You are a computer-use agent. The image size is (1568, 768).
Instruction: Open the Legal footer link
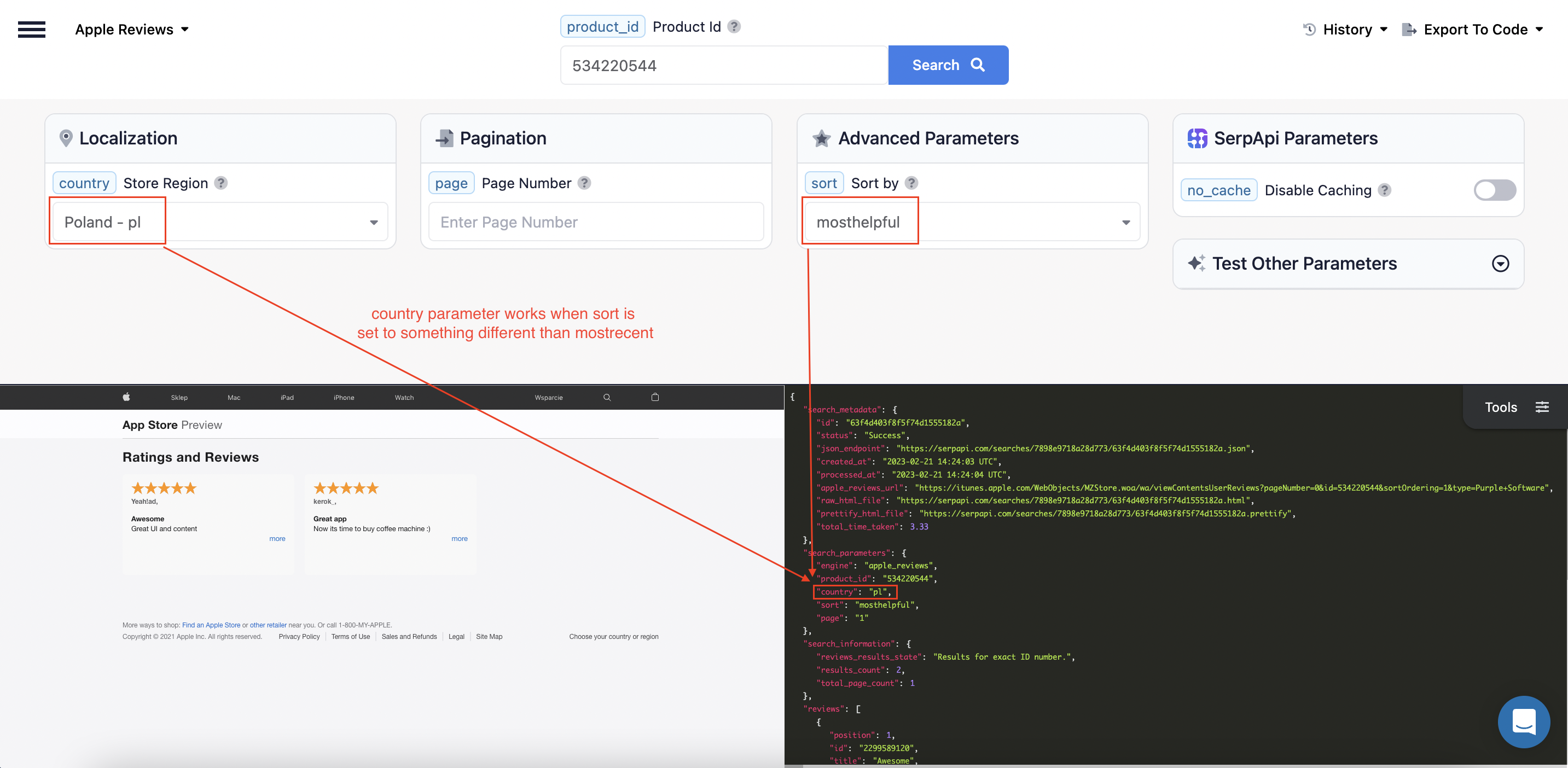point(456,637)
